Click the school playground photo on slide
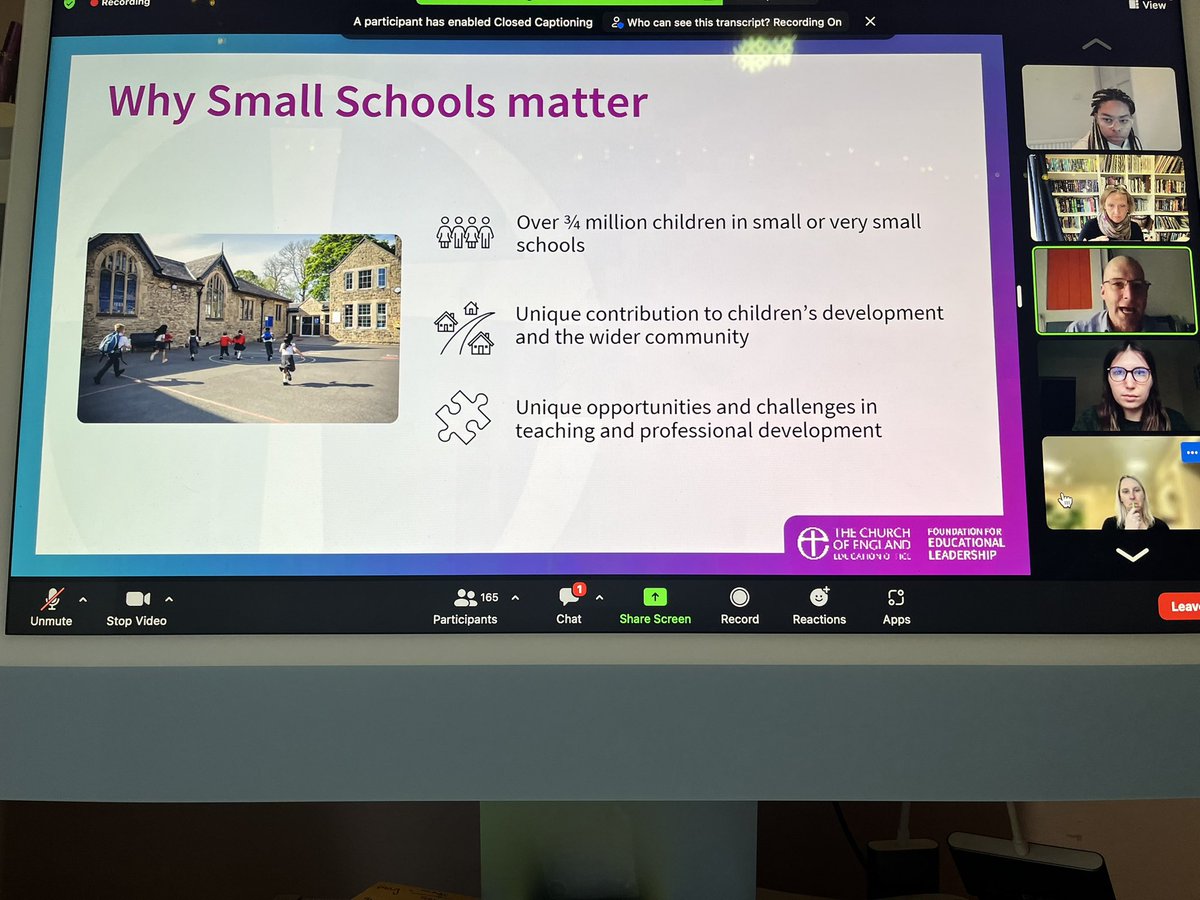 [238, 329]
